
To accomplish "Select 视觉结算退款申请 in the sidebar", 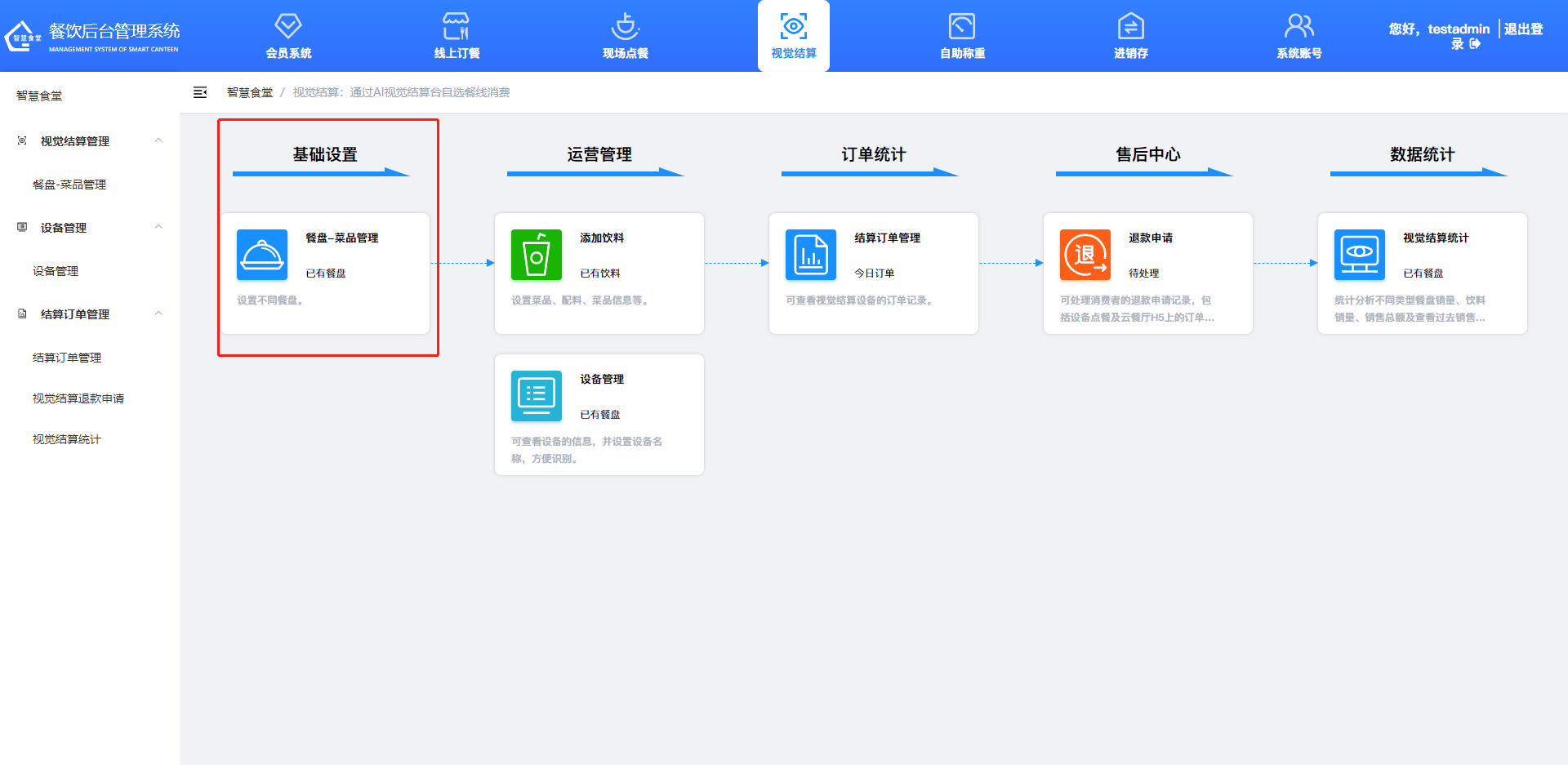I will point(78,398).
